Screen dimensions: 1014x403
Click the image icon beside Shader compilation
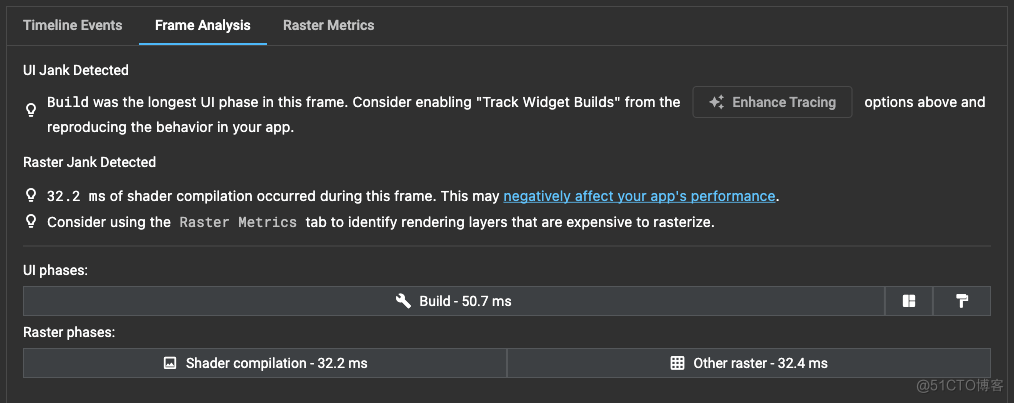click(x=170, y=363)
